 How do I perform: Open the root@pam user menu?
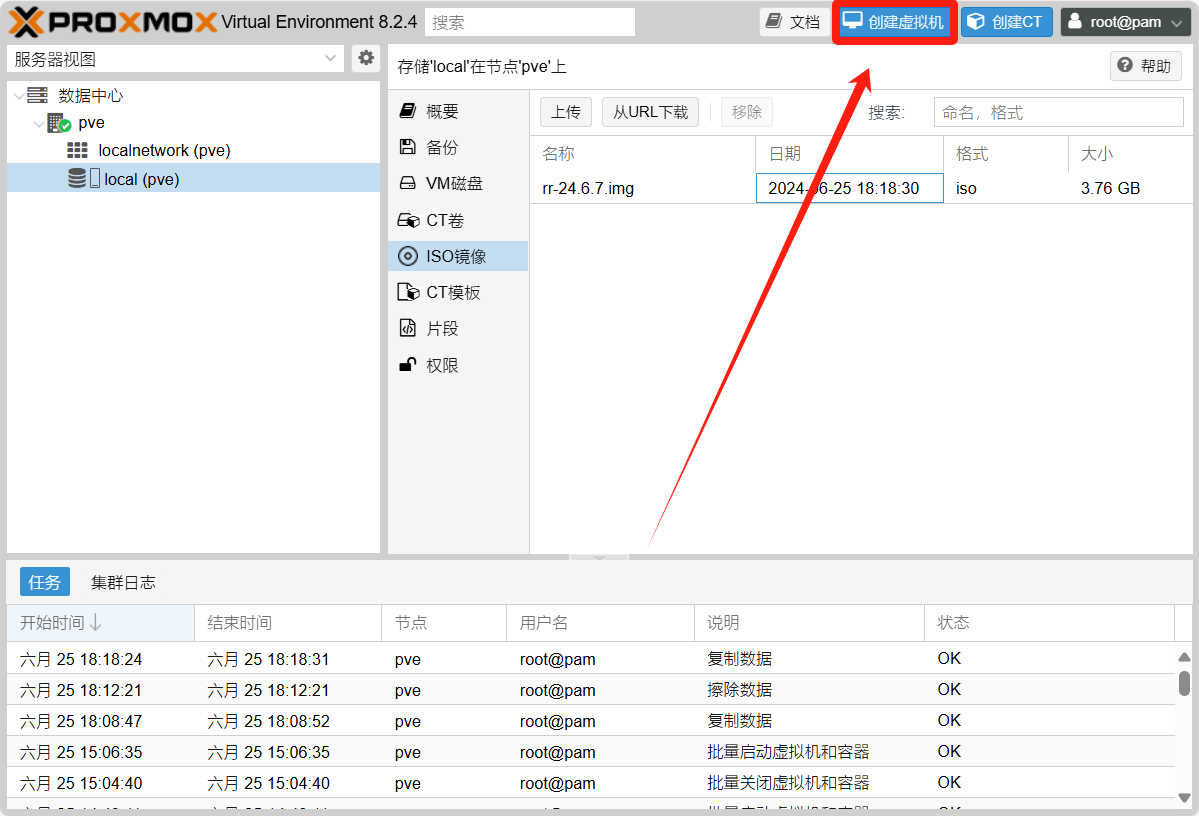pos(1125,22)
